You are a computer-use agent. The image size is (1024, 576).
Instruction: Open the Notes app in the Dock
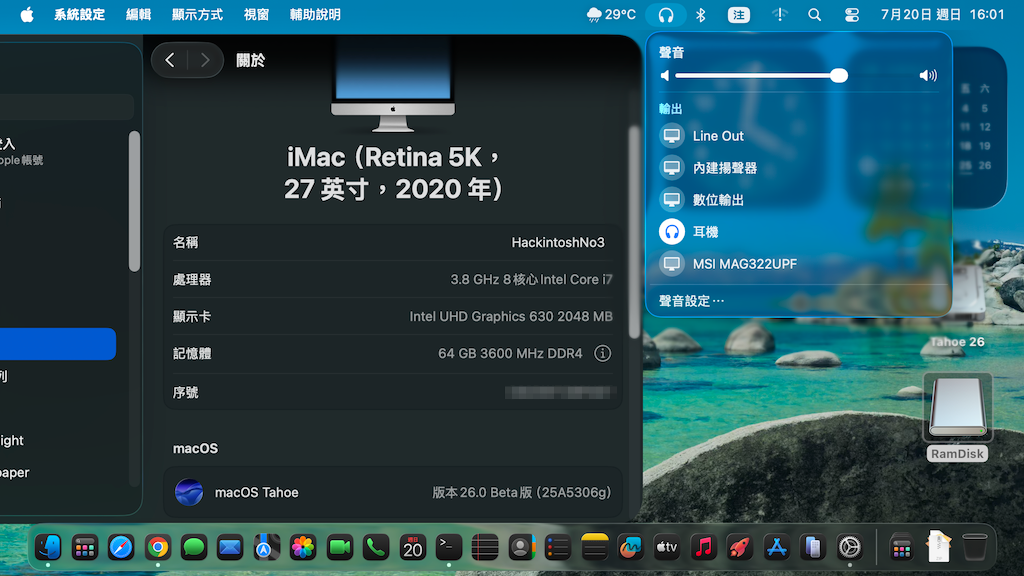[594, 547]
